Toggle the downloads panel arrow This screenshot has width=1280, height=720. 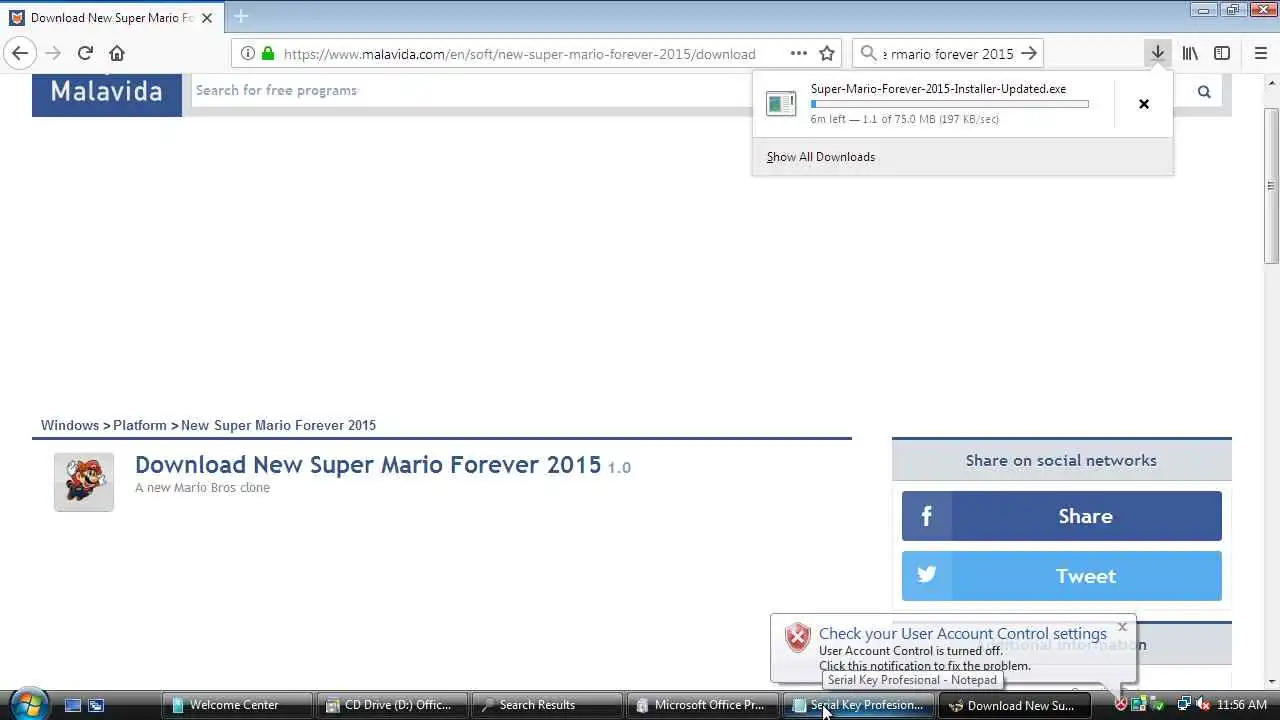[x=1157, y=53]
